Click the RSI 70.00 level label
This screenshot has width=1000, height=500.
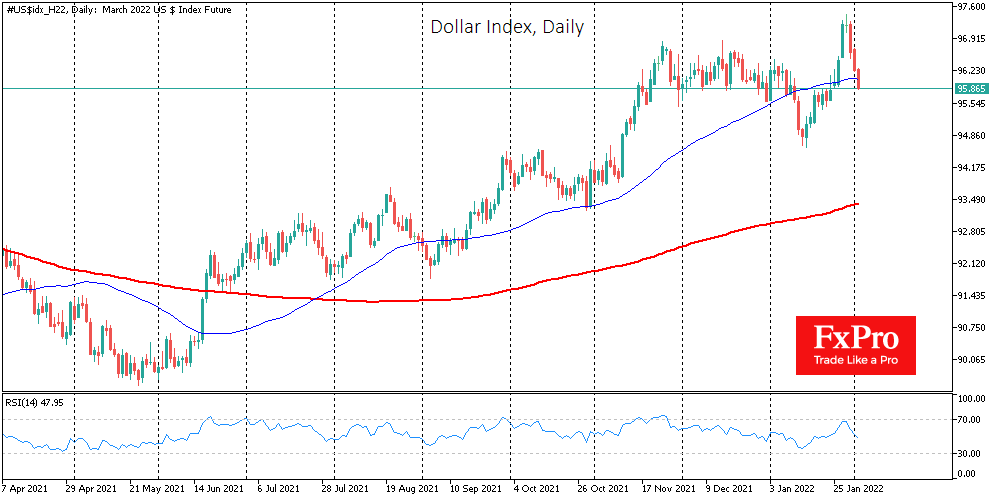tap(970, 420)
